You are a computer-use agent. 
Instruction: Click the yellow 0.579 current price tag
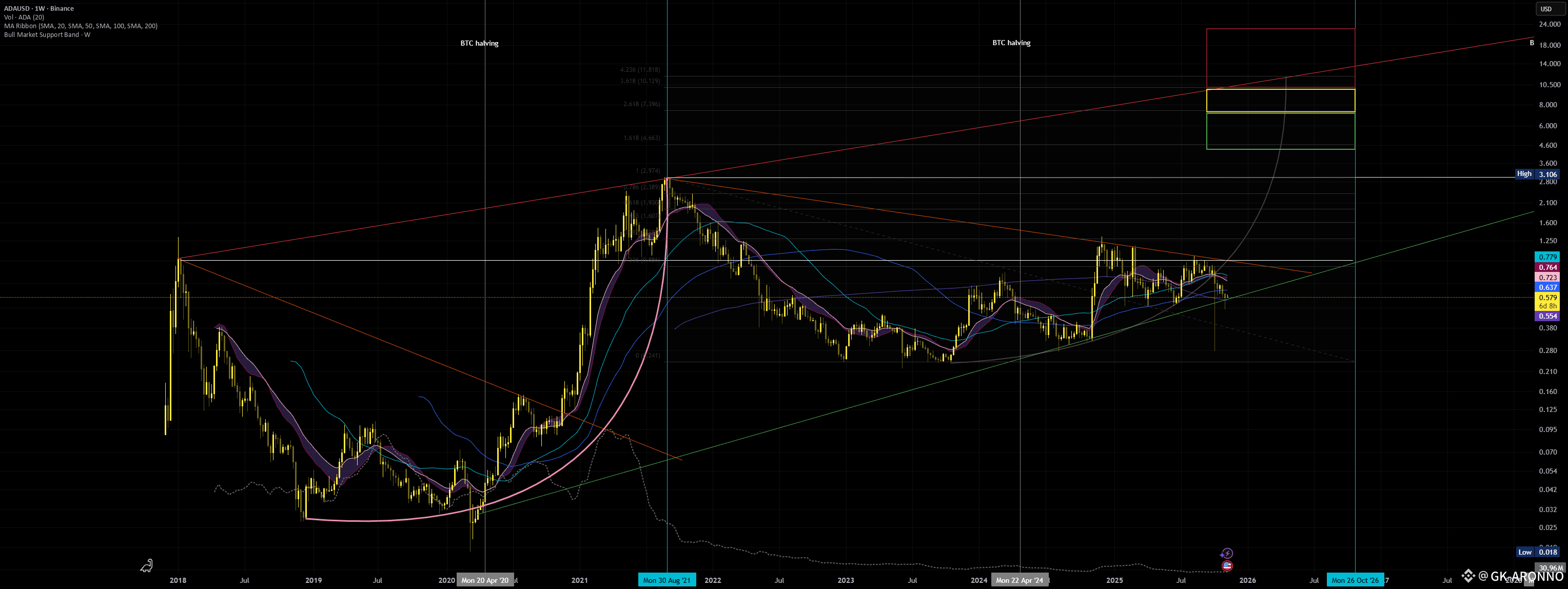pyautogui.click(x=1548, y=298)
